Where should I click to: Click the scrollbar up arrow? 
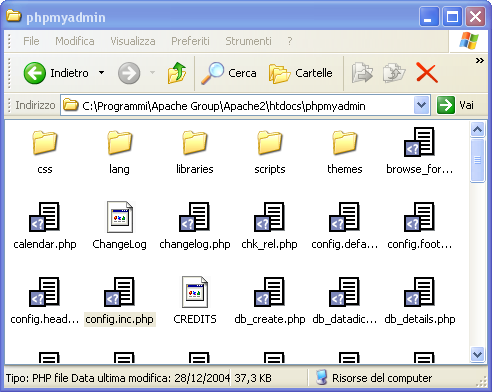click(477, 129)
